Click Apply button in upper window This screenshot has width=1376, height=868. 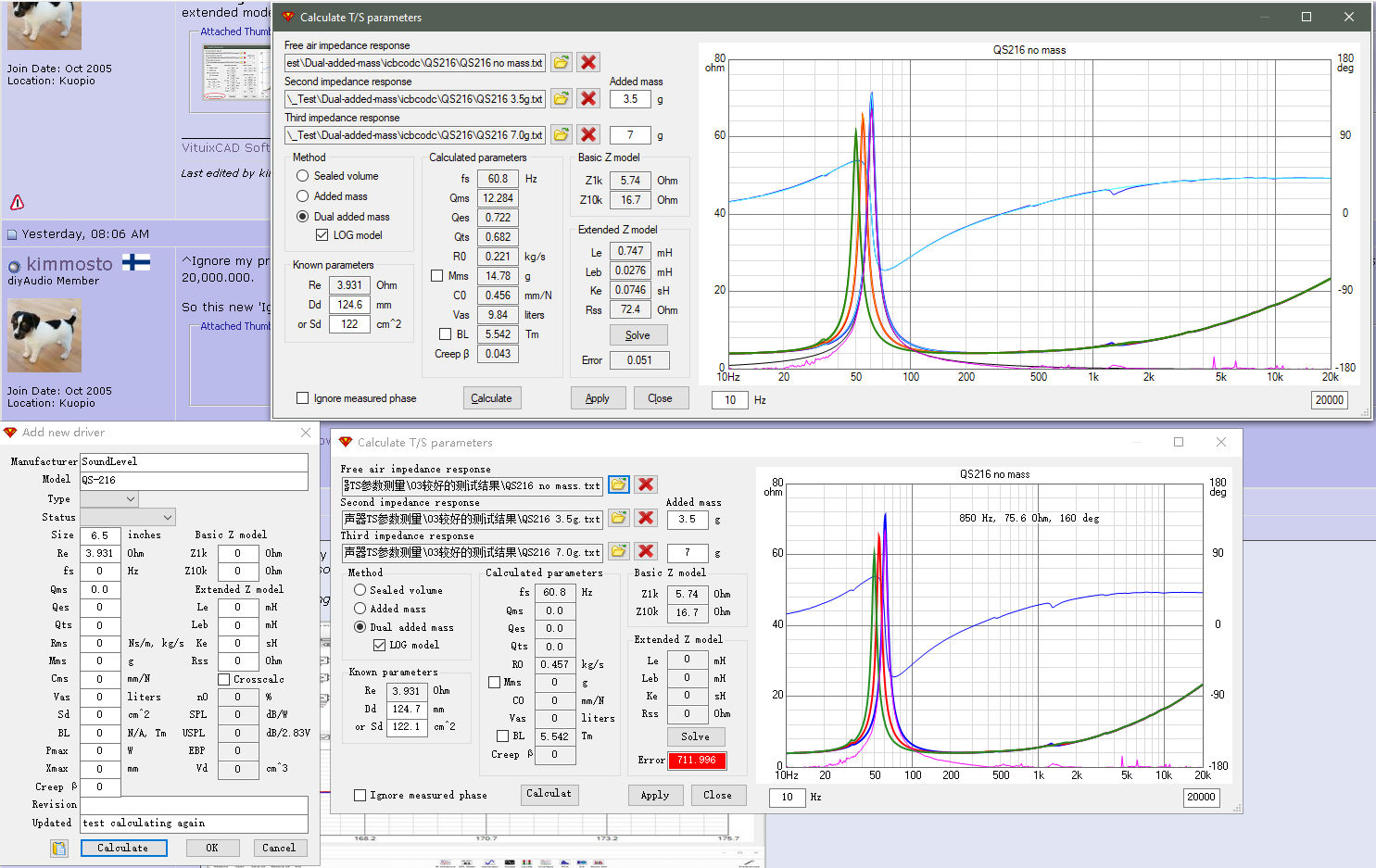pos(598,398)
